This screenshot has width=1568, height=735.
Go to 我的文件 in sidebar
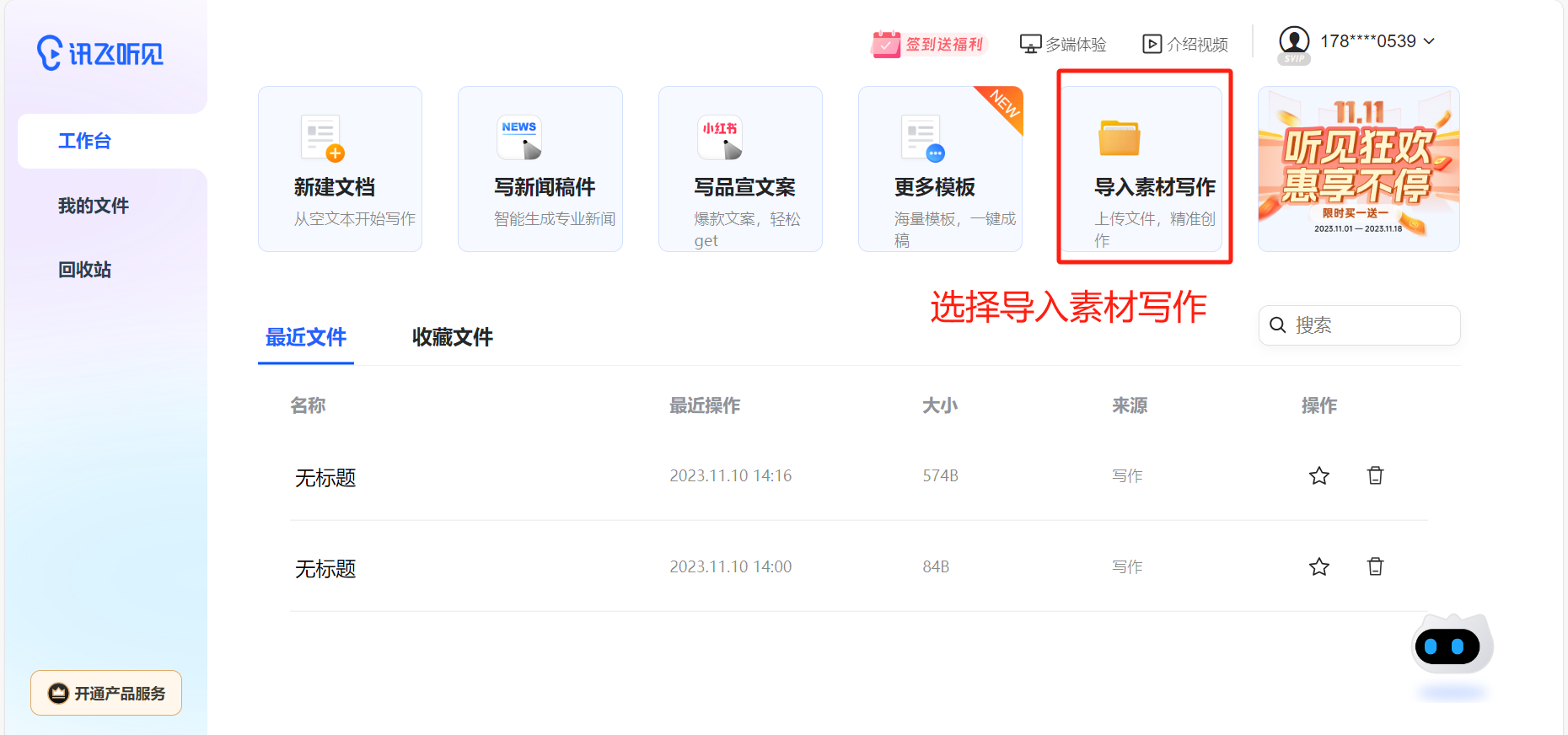pyautogui.click(x=94, y=206)
